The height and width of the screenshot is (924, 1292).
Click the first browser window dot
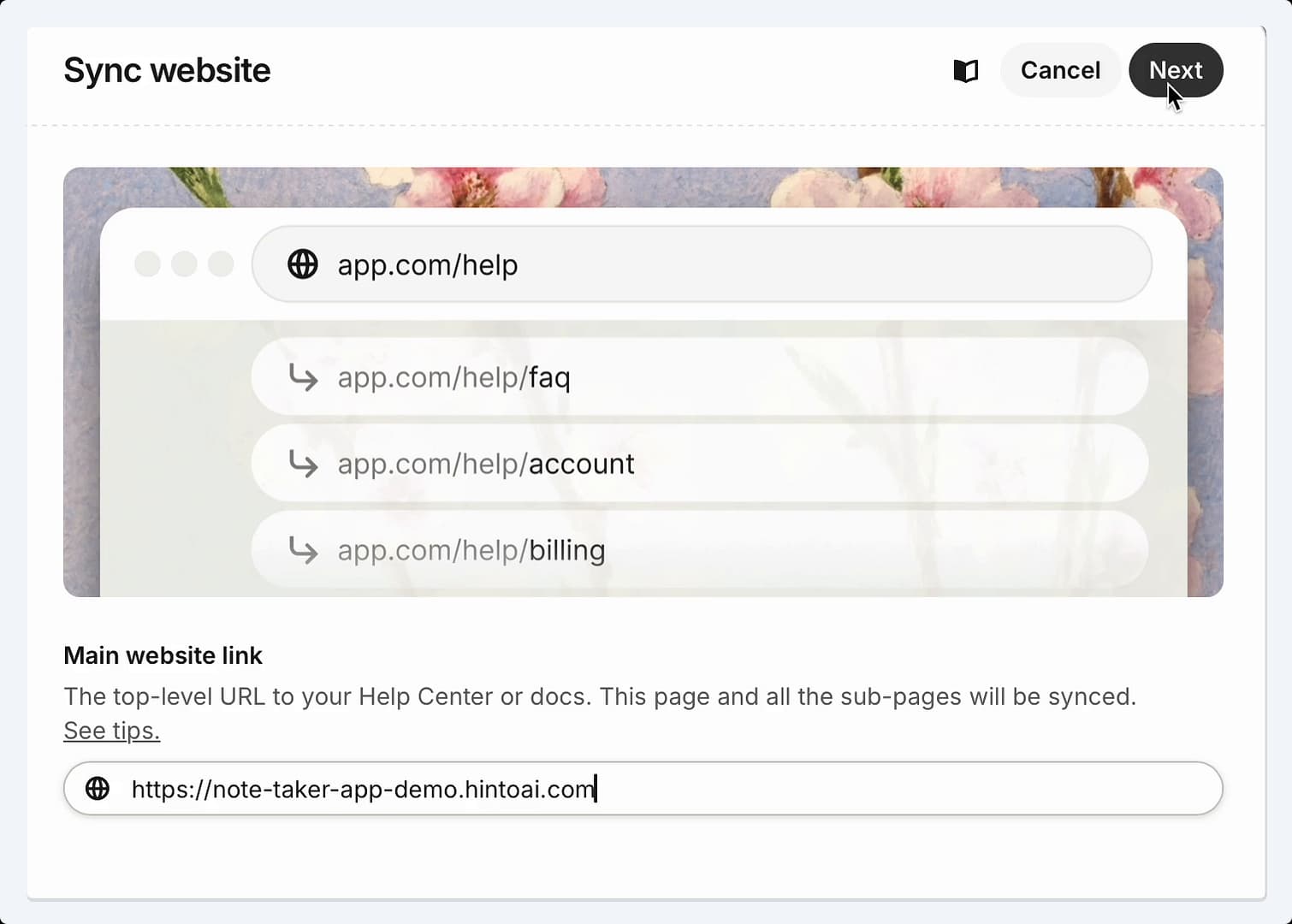pyautogui.click(x=148, y=264)
